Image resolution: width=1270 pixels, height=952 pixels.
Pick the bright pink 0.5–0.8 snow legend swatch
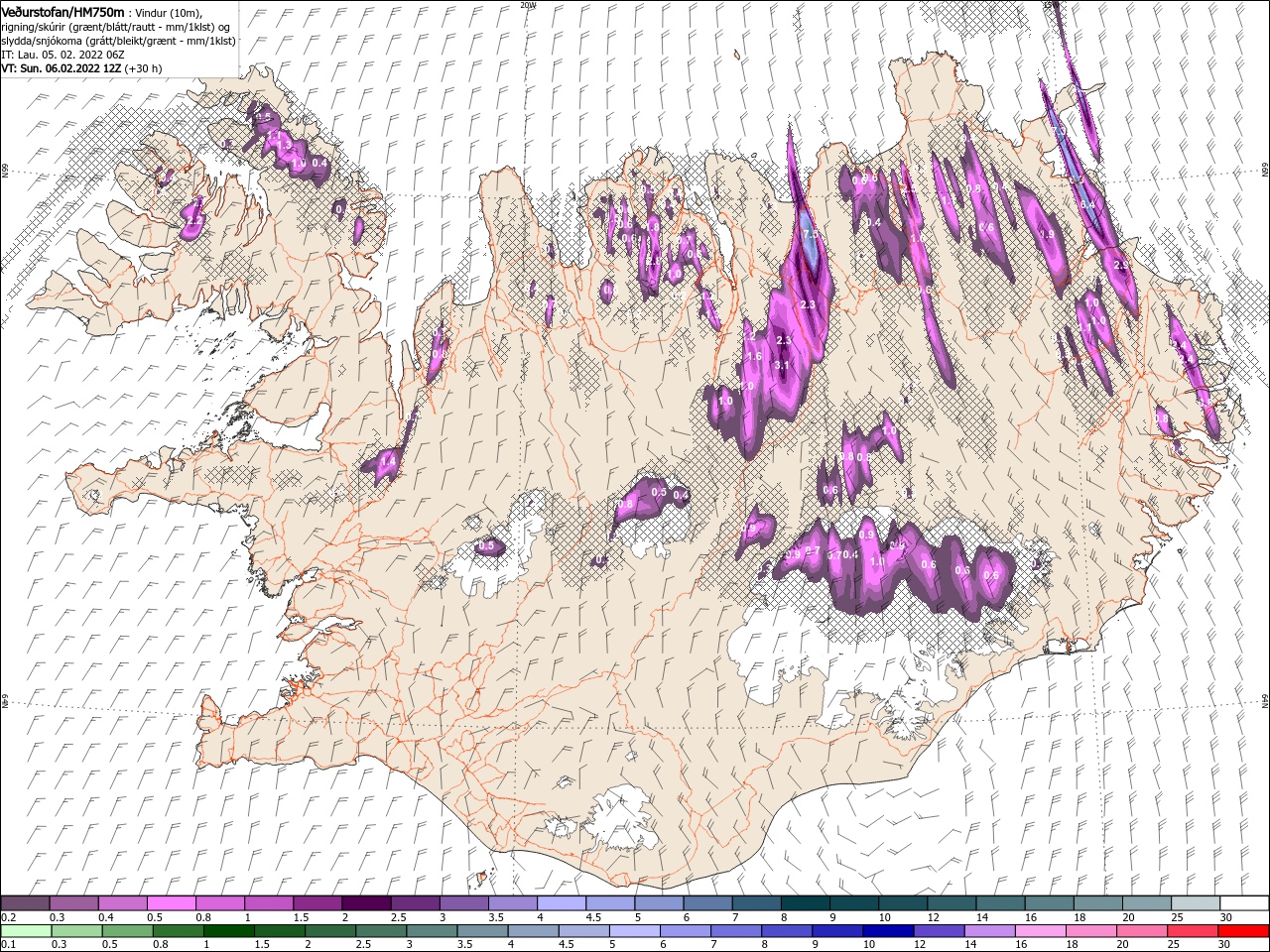[x=171, y=903]
